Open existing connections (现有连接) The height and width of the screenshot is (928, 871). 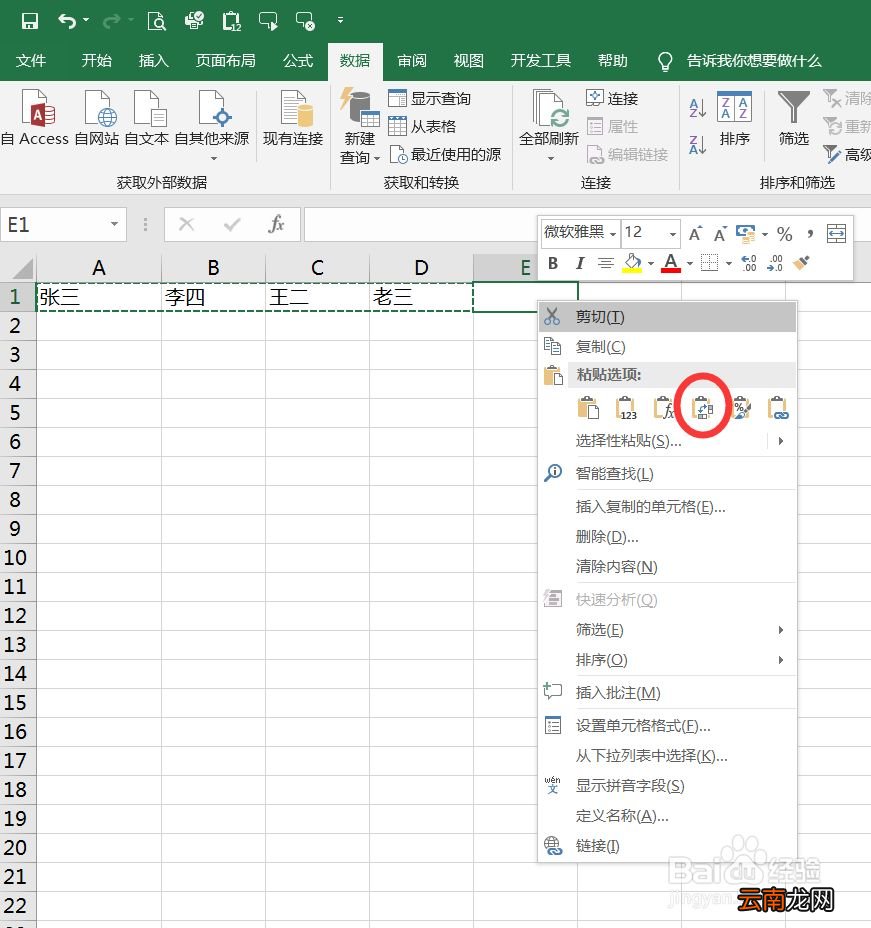tap(293, 118)
